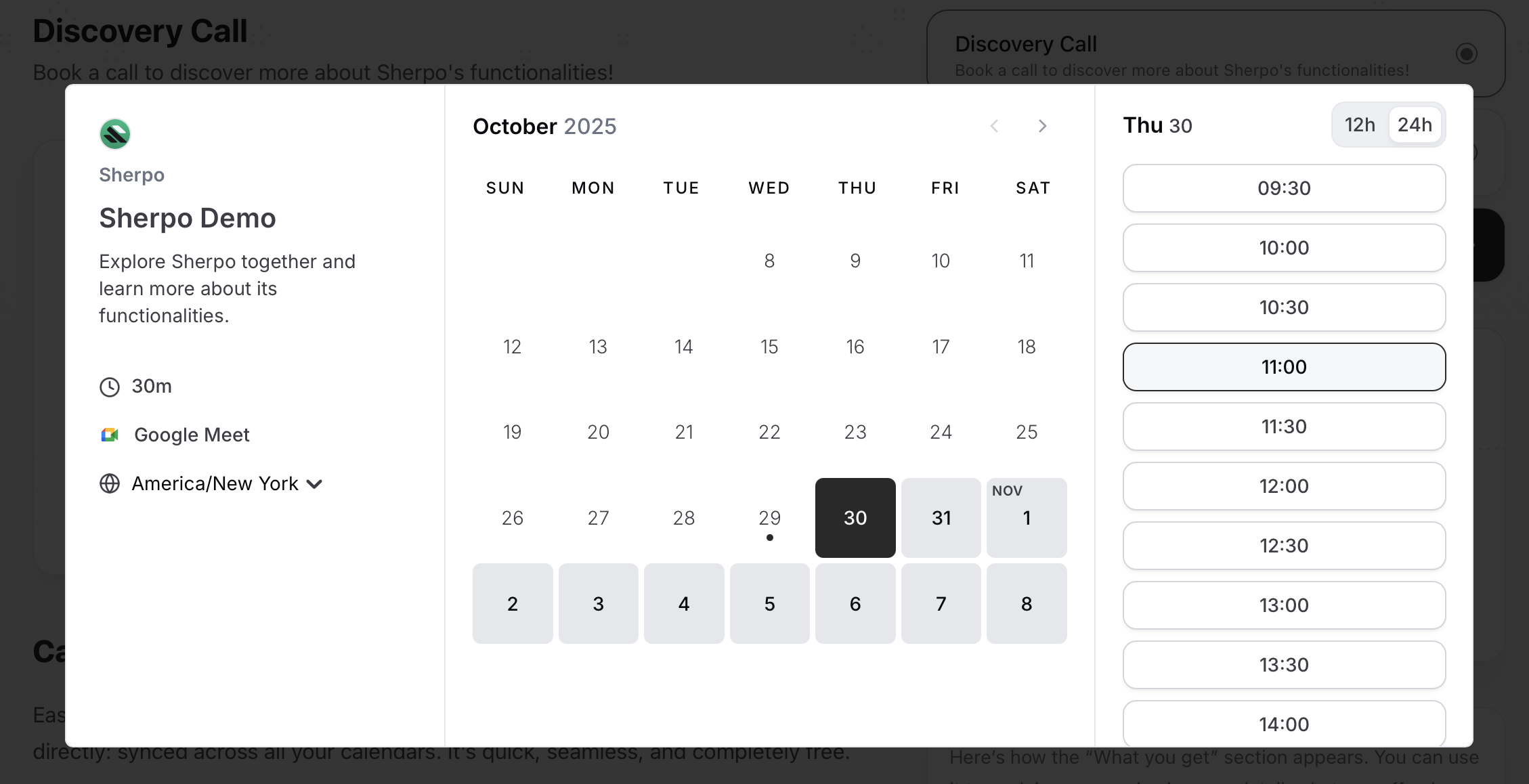Pick the 13:30 time slot
This screenshot has width=1529, height=784.
click(1284, 665)
